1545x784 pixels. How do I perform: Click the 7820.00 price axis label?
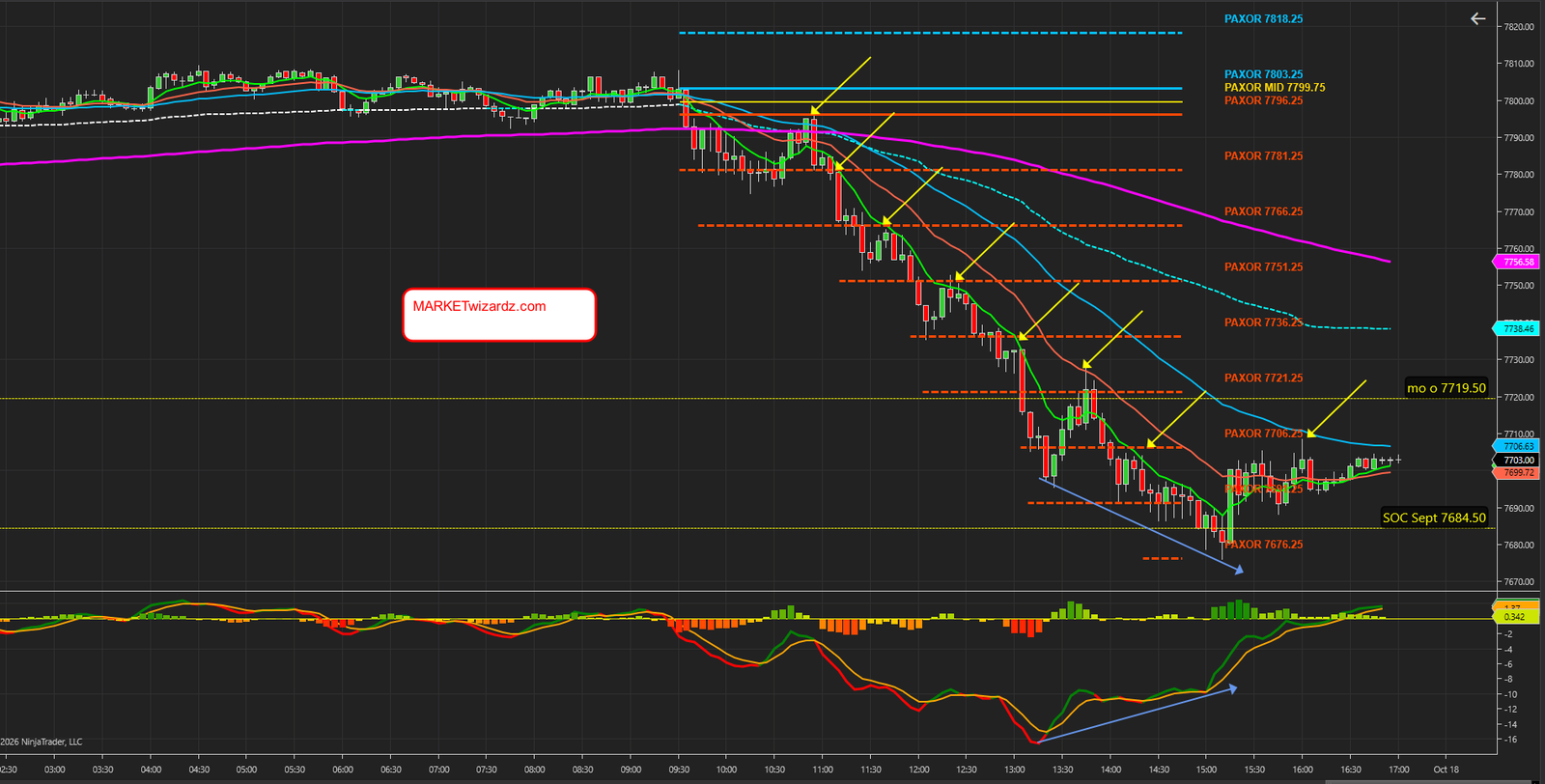point(1519,27)
